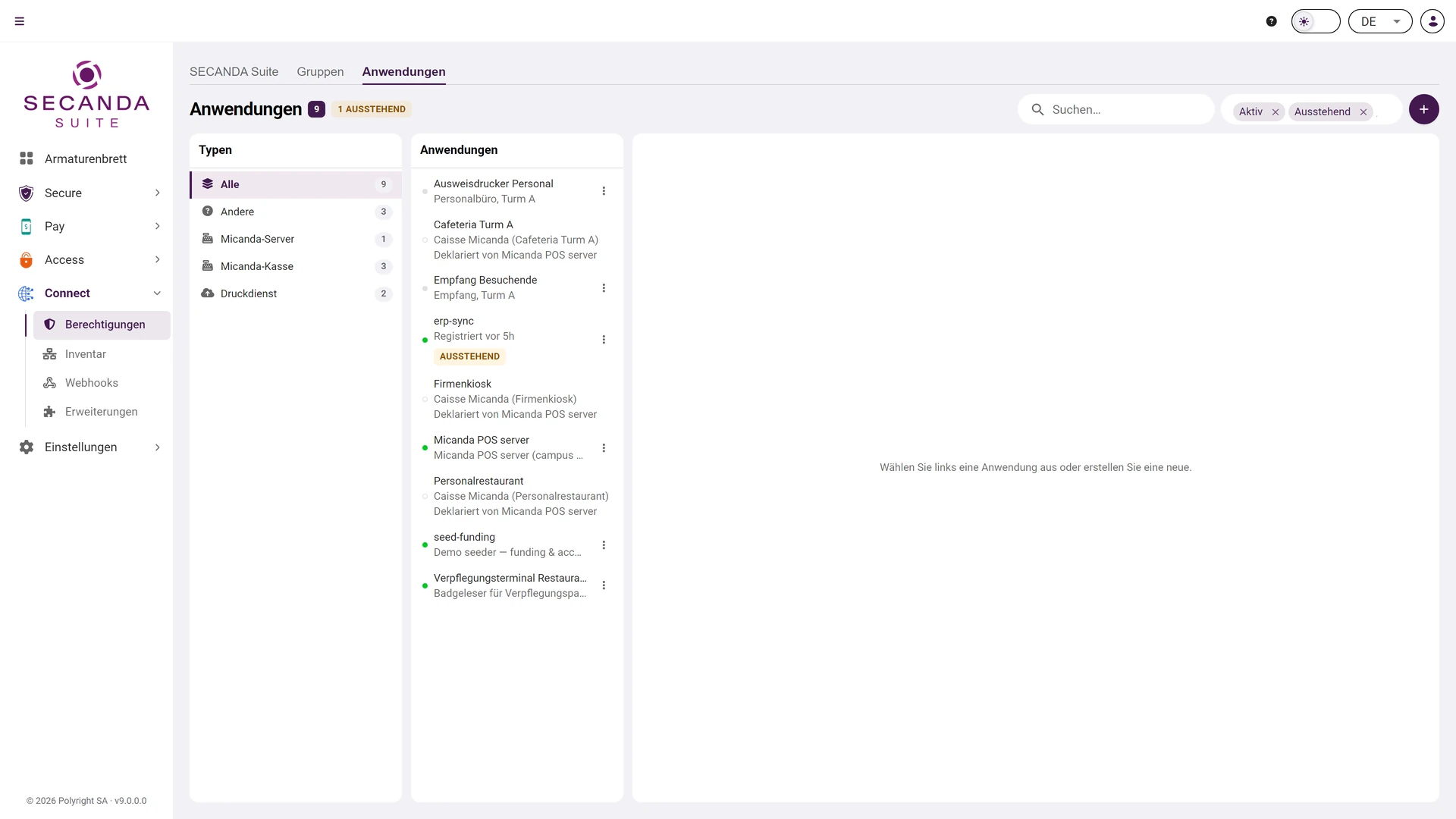Collapse the Connect sidebar section
1456x819 pixels.
[86, 293]
